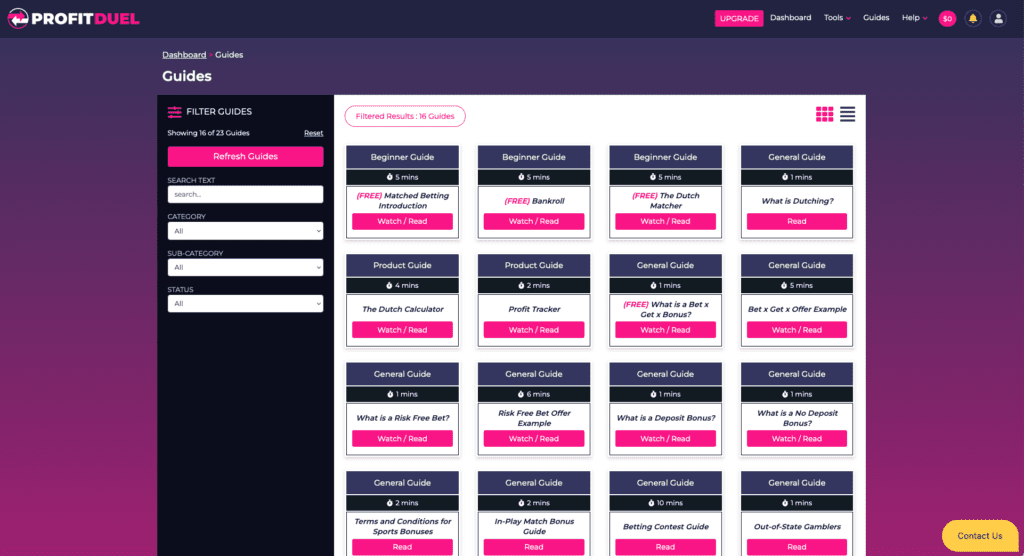The height and width of the screenshot is (556, 1024).
Task: Click the 'Betting Contest Guide' title text
Action: click(x=665, y=527)
